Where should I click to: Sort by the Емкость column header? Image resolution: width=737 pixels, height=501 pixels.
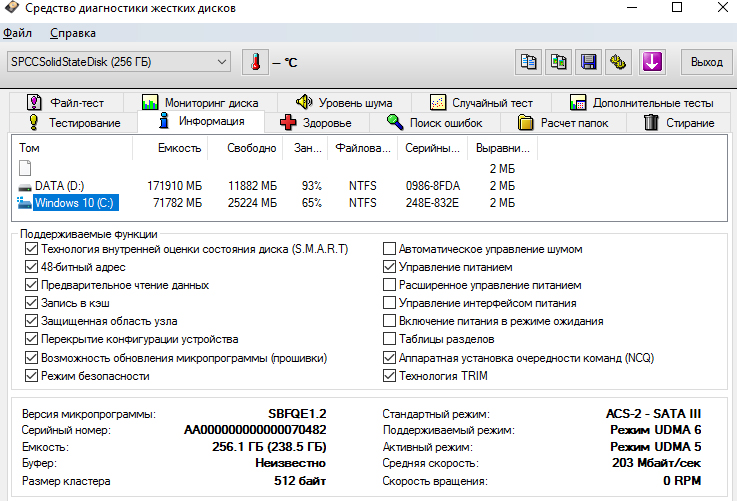pos(170,148)
